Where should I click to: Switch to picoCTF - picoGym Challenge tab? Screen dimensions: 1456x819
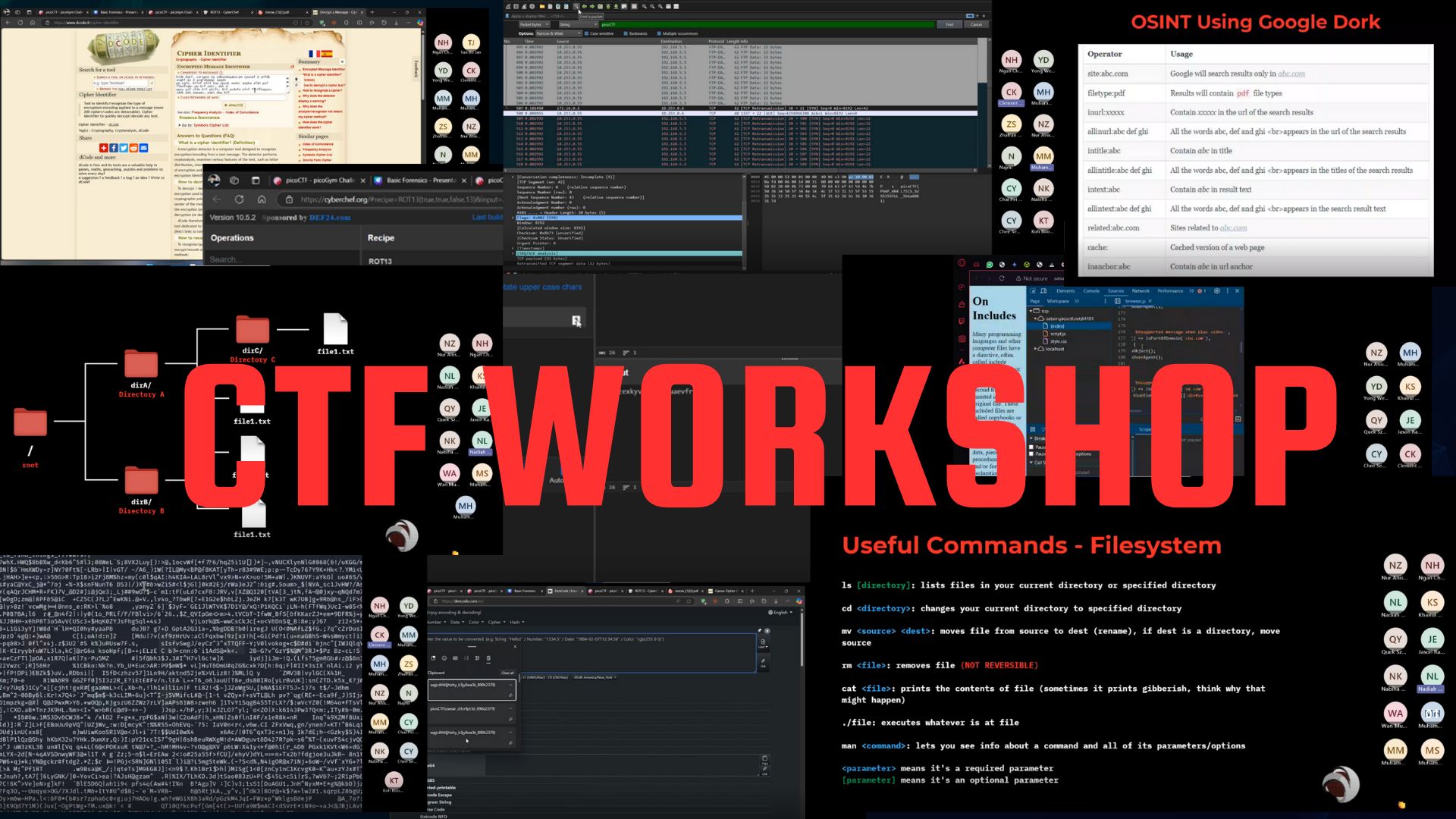318,180
